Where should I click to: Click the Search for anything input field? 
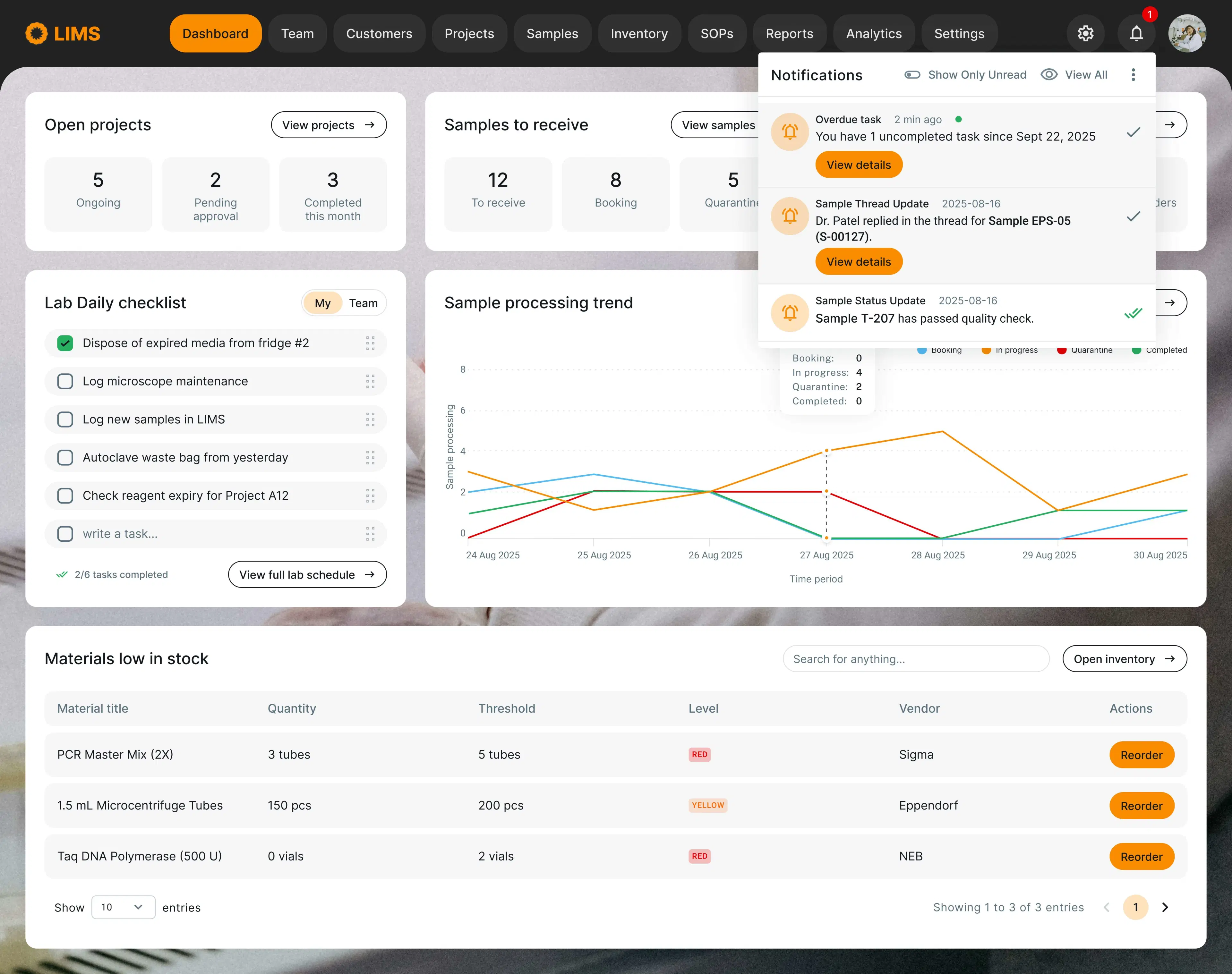pos(915,659)
